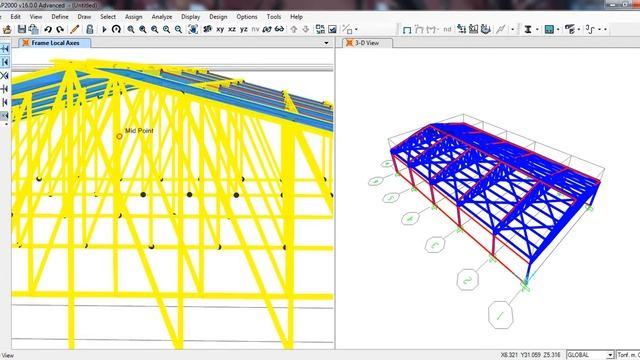Click the greyed nd toolbar button
640x360 pixels.
point(447,29)
